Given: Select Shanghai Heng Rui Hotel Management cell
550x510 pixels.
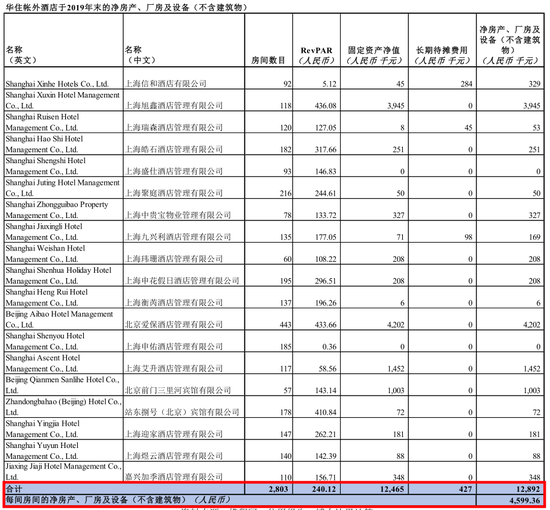Looking at the screenshot, I should click(x=63, y=297).
